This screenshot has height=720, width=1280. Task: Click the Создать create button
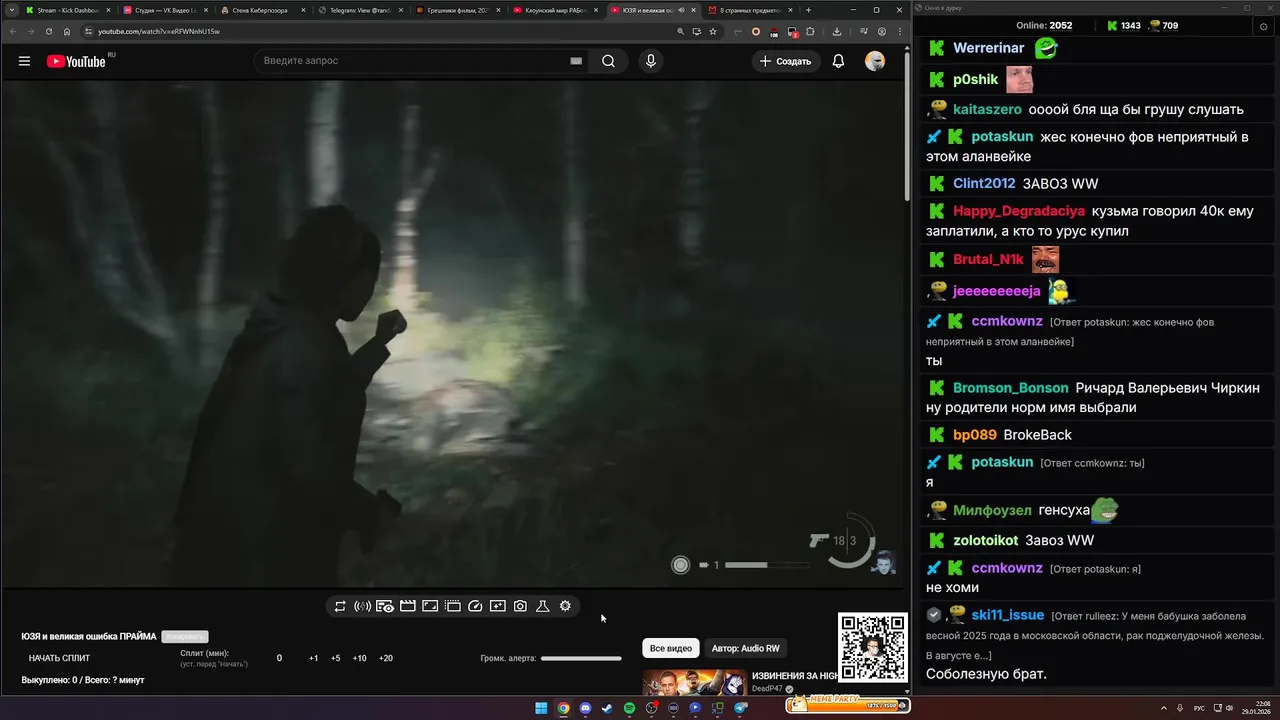click(x=786, y=61)
